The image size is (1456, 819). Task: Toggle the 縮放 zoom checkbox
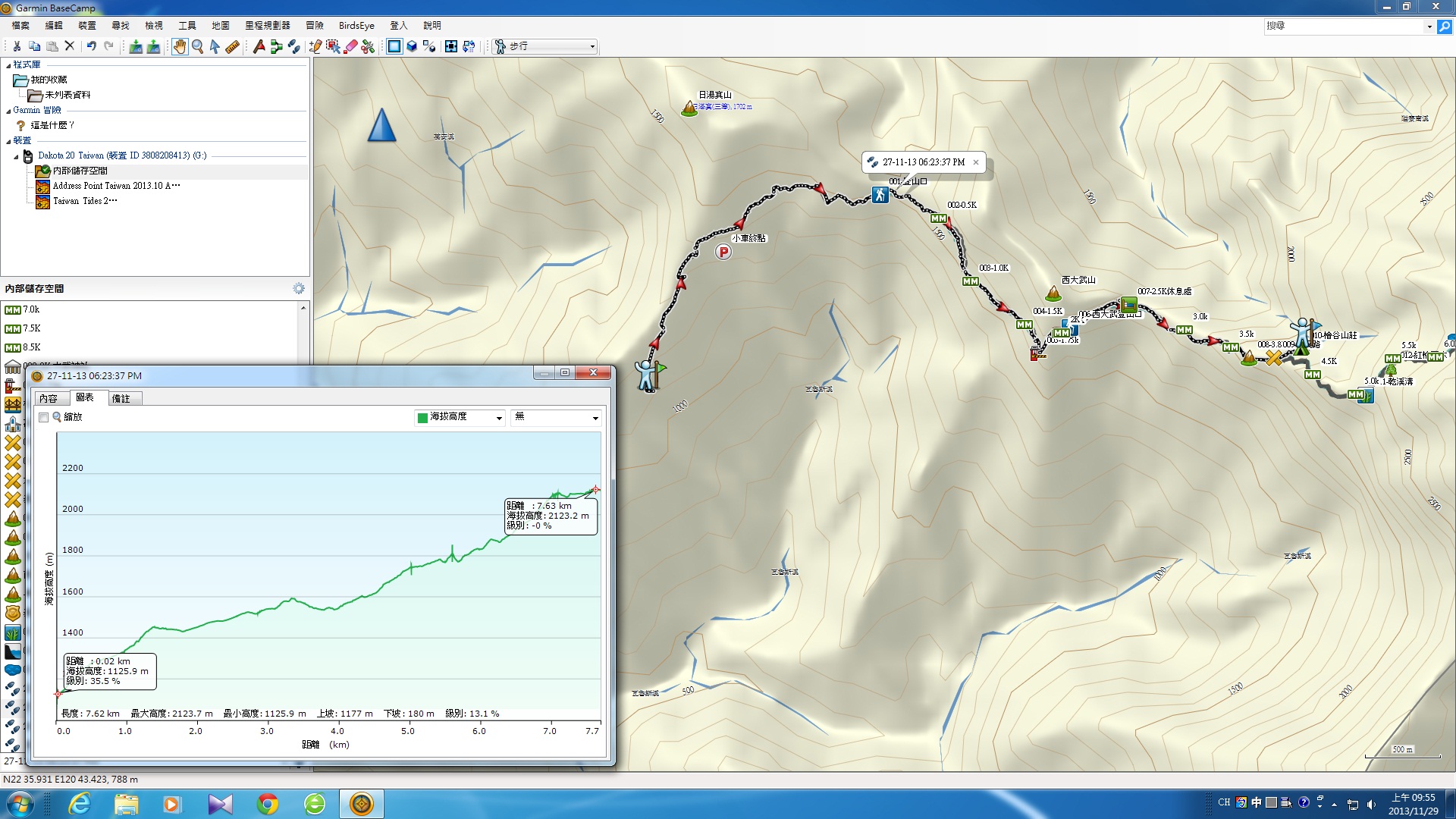point(44,417)
